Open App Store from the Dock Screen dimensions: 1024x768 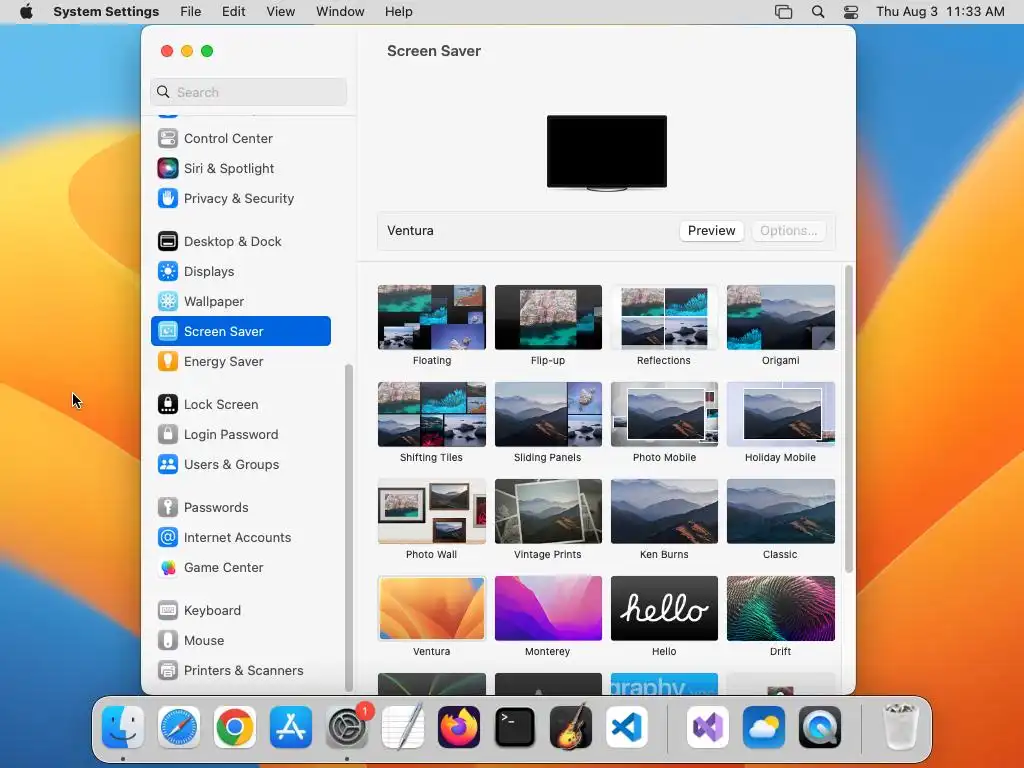click(291, 727)
